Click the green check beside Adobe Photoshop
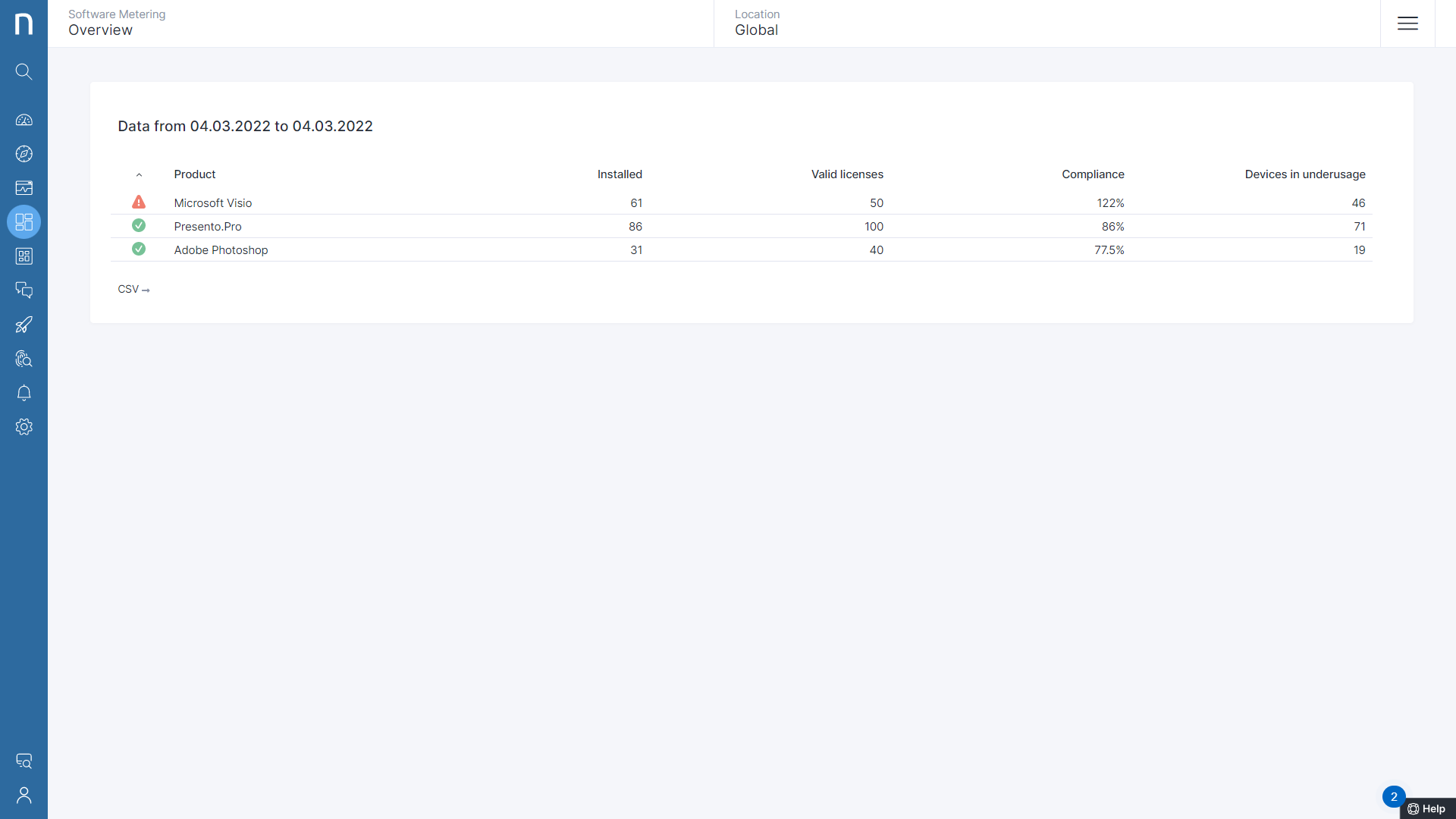This screenshot has height=819, width=1456. coord(139,249)
